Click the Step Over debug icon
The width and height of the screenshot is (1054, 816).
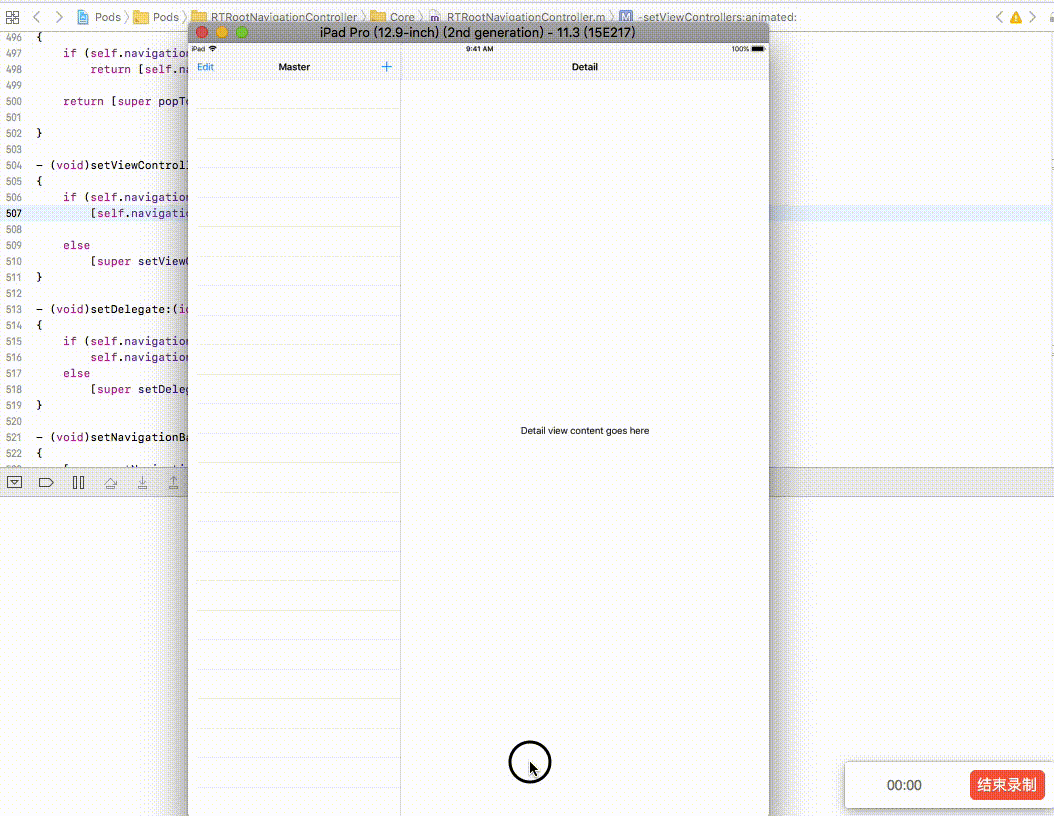111,483
